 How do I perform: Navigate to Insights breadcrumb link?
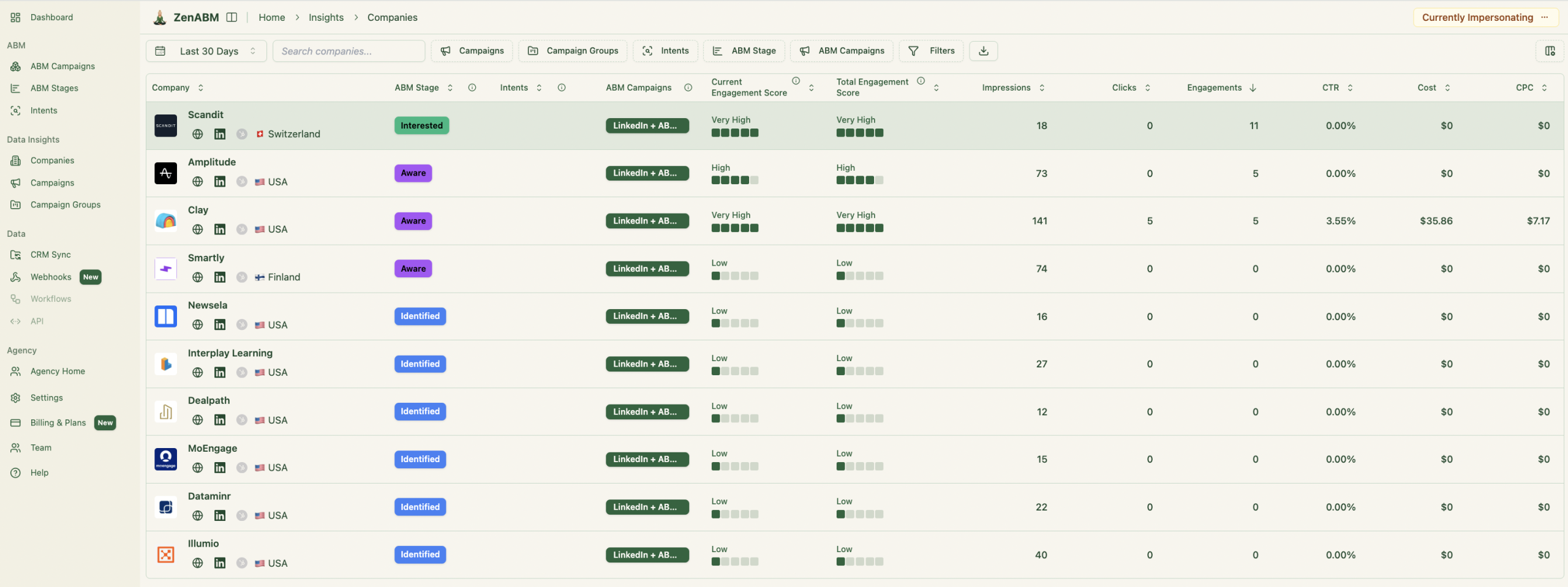(326, 17)
